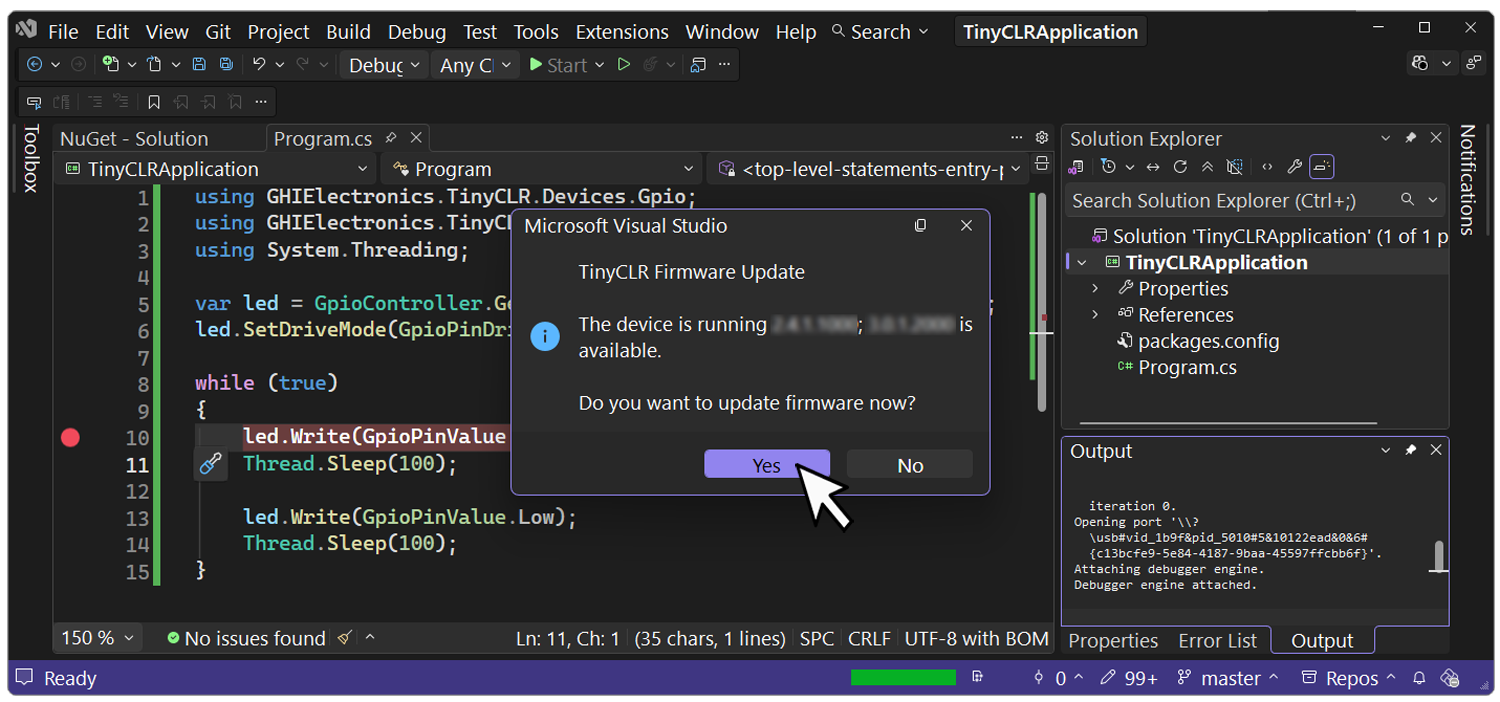Open the Start button dropdown arrow
Screen dimensions: 1500x702
600,65
